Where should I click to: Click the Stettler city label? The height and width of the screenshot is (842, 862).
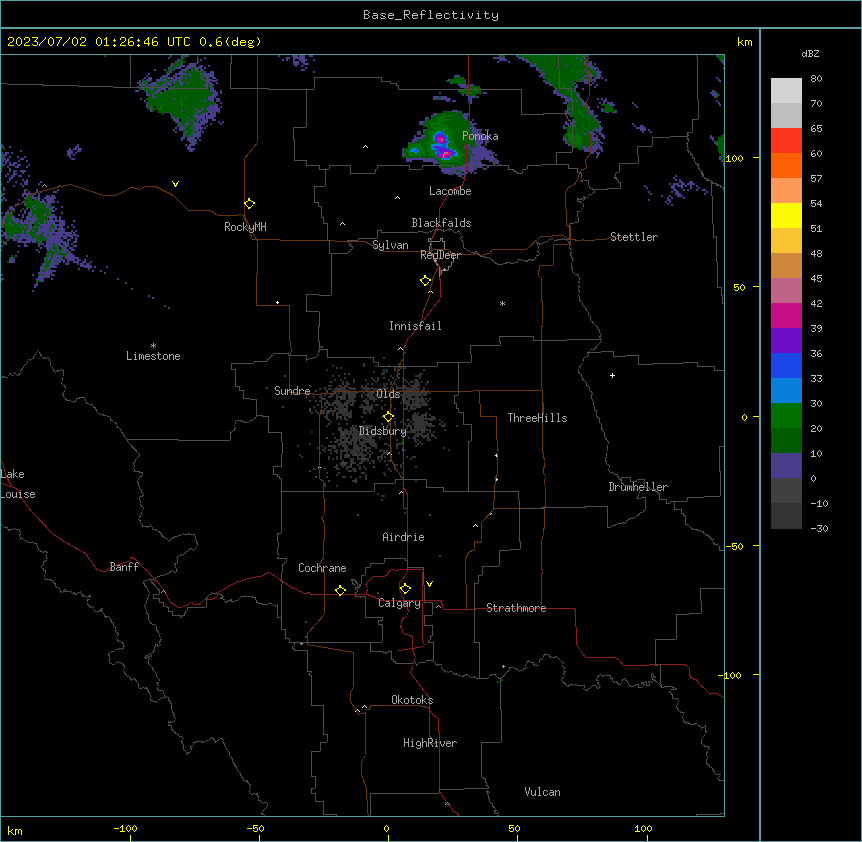click(634, 237)
